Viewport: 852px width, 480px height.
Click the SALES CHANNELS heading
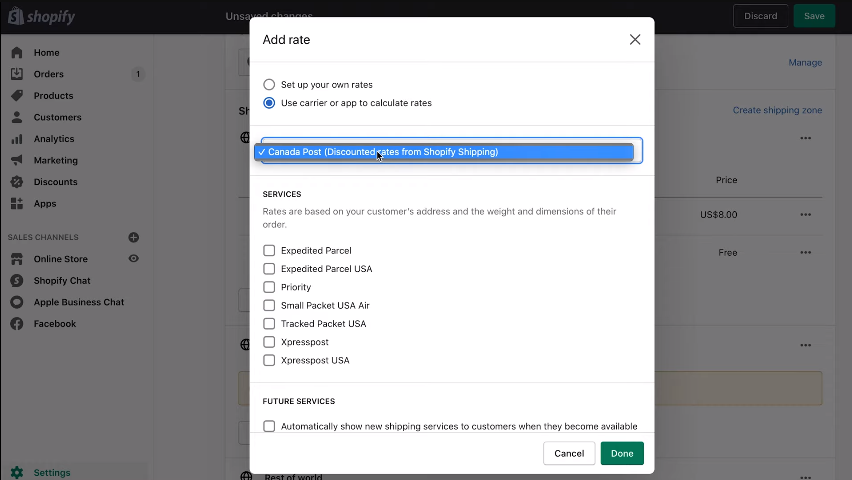(x=43, y=238)
